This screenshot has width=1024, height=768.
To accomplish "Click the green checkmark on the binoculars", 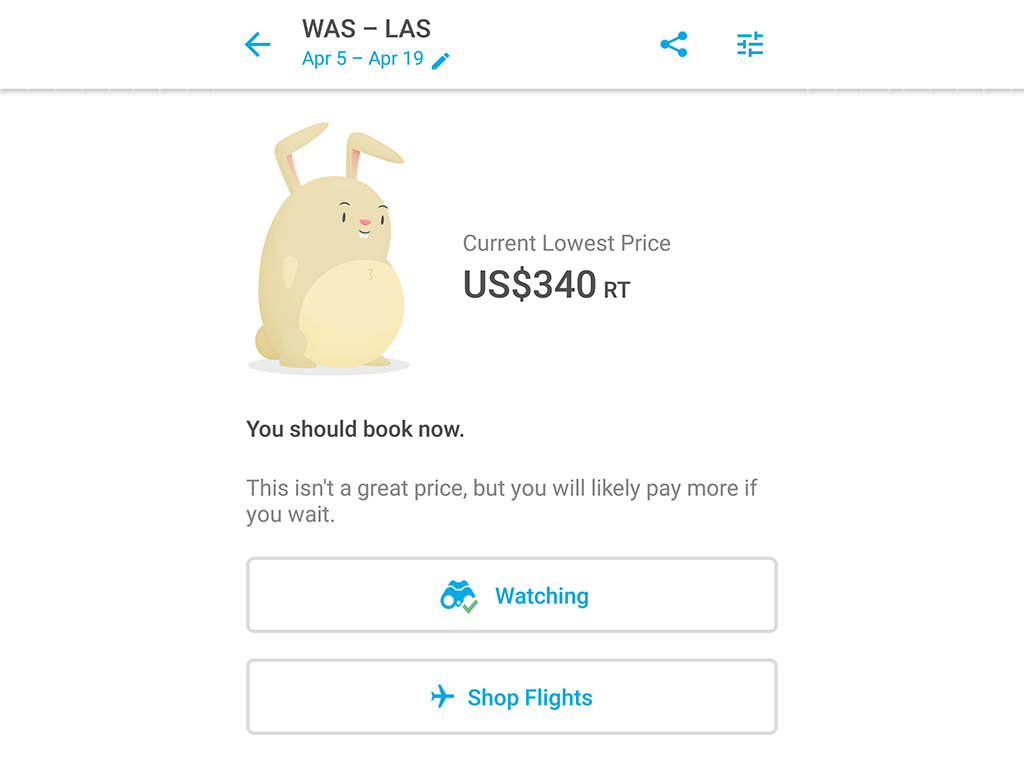I will 469,605.
